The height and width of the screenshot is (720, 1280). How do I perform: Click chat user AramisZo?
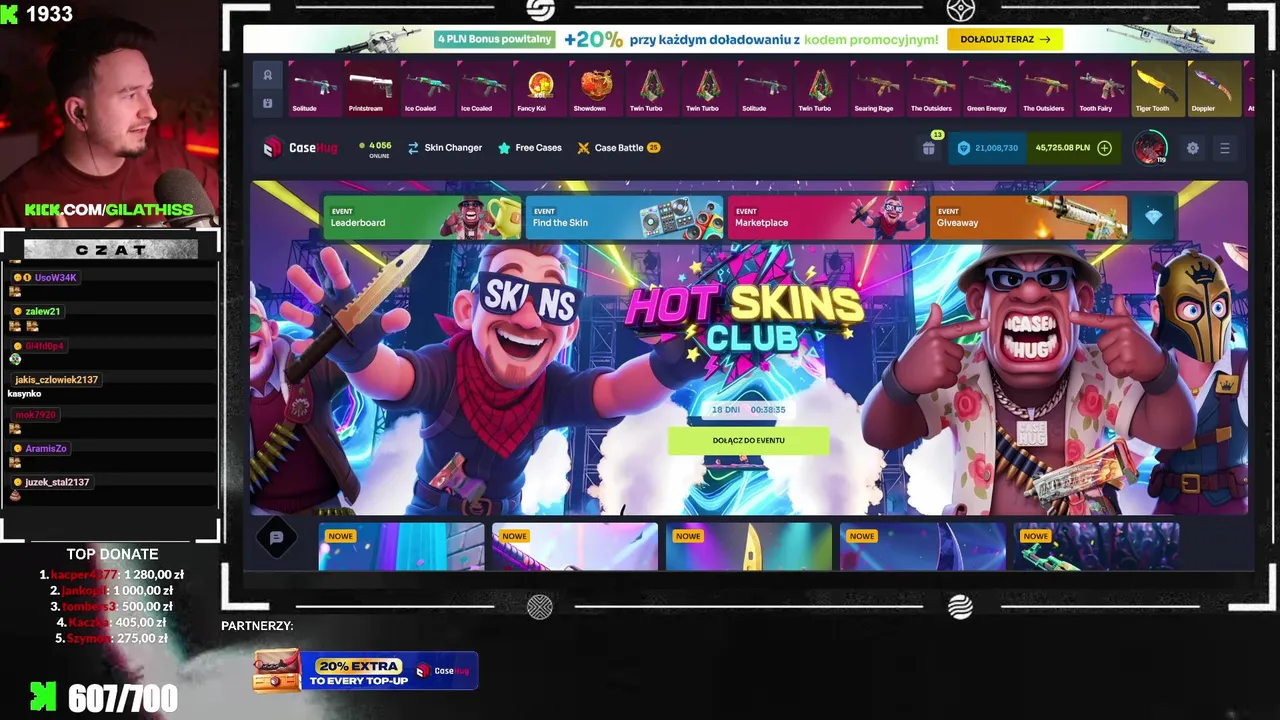(x=45, y=448)
